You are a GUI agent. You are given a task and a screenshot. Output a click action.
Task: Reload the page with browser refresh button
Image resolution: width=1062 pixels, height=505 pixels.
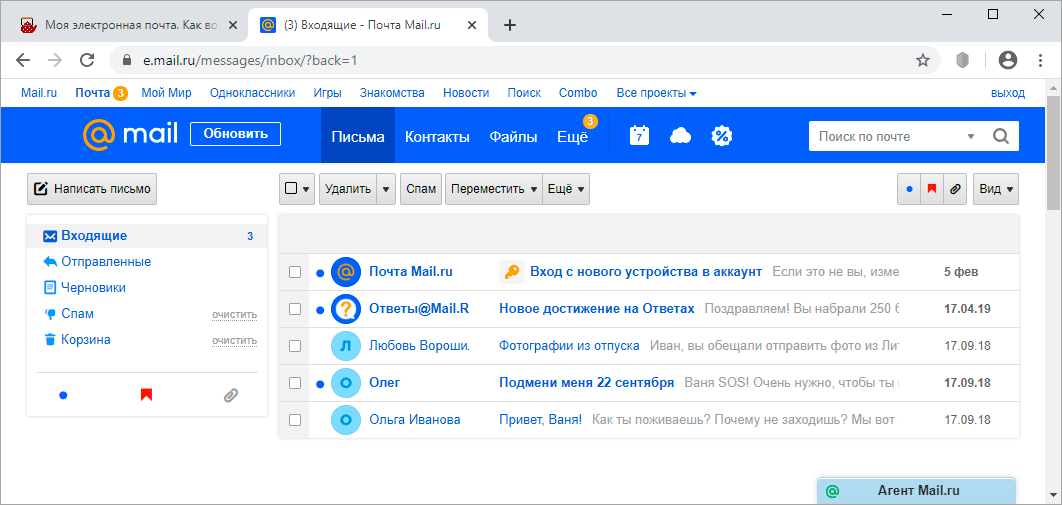coord(87,60)
